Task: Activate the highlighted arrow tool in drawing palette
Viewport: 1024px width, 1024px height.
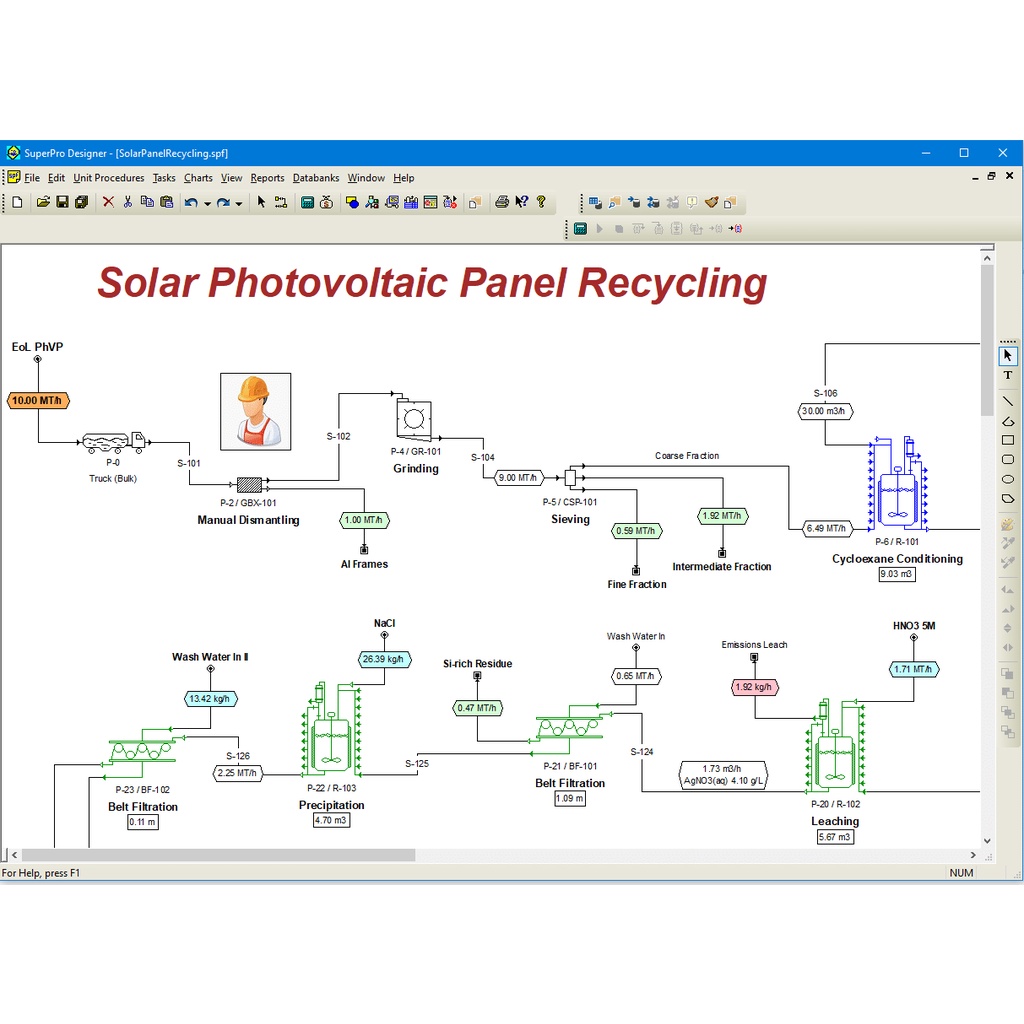Action: 1007,355
